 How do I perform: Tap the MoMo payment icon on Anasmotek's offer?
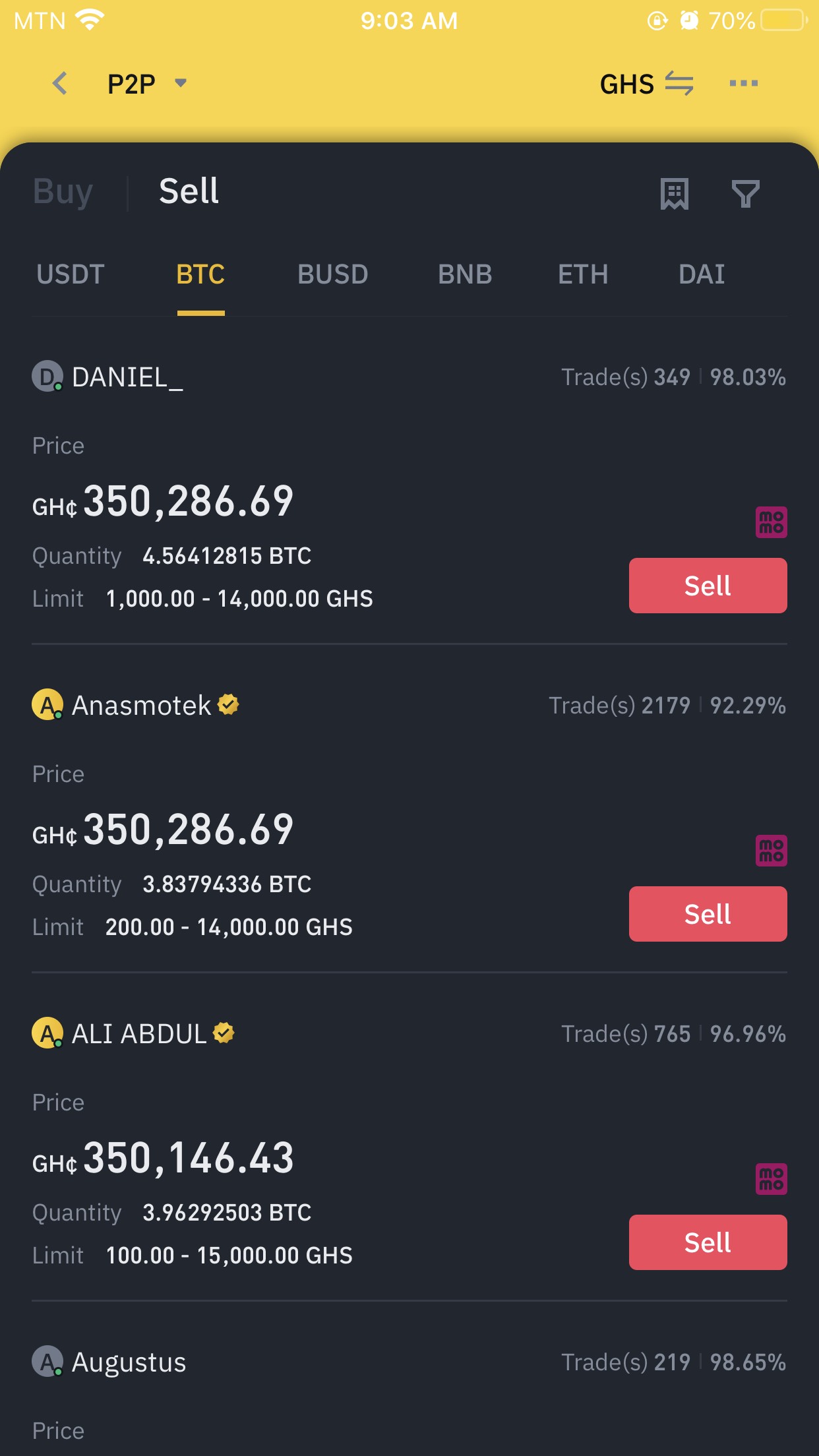tap(771, 851)
